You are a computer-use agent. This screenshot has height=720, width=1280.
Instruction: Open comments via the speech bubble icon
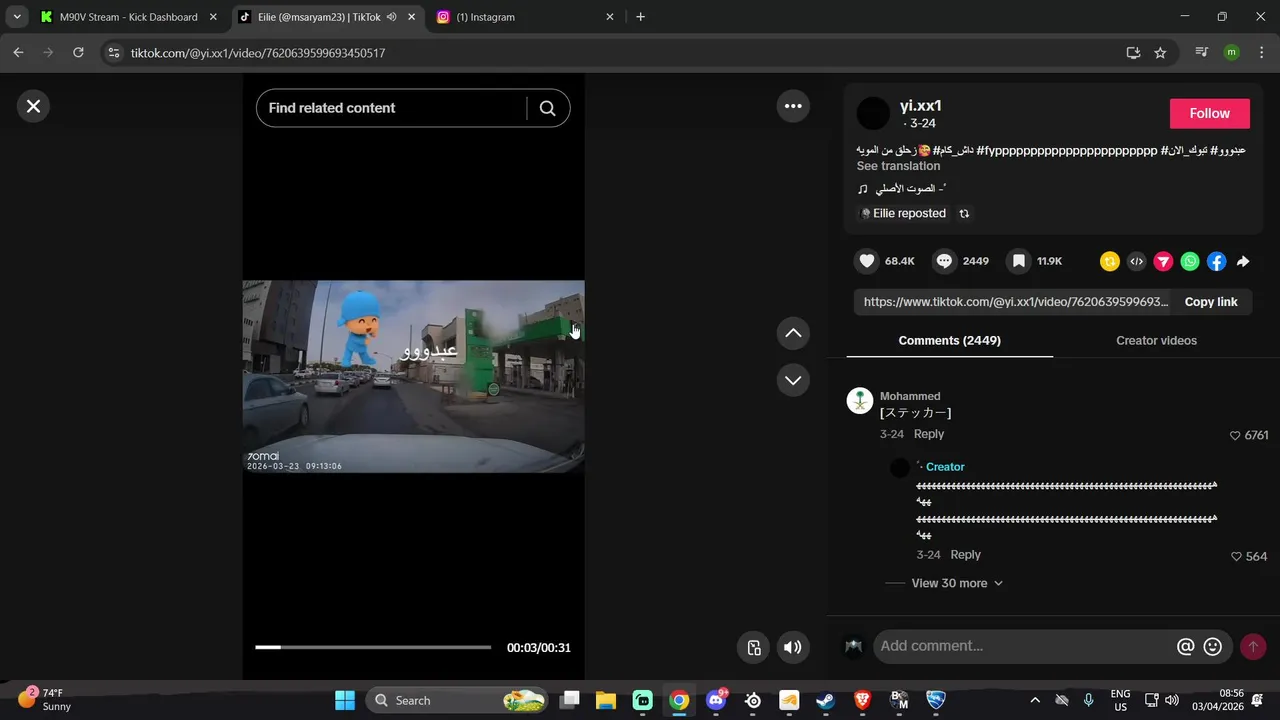944,261
